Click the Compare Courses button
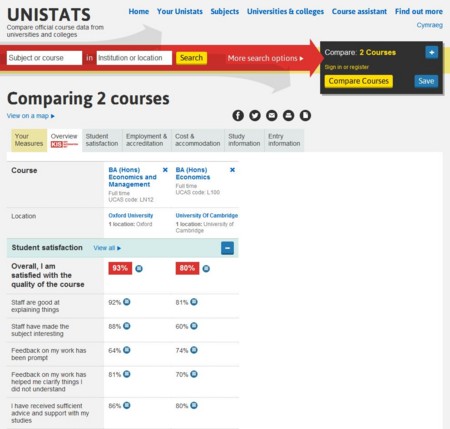The width and height of the screenshot is (450, 429). [x=359, y=81]
